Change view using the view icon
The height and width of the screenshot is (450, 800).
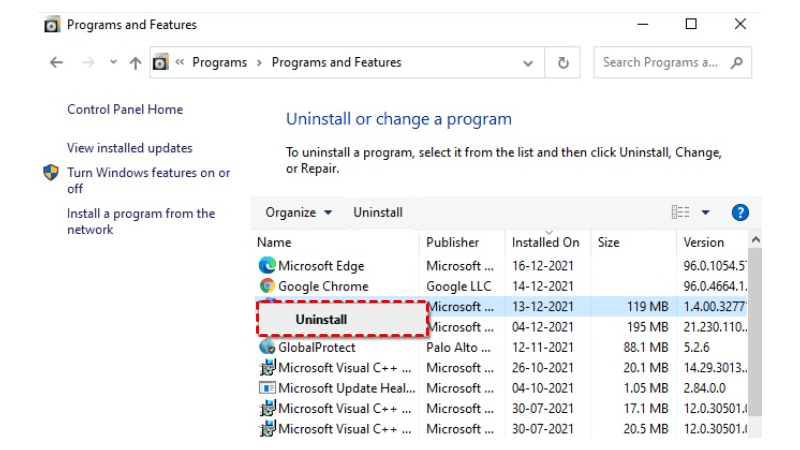pos(680,212)
